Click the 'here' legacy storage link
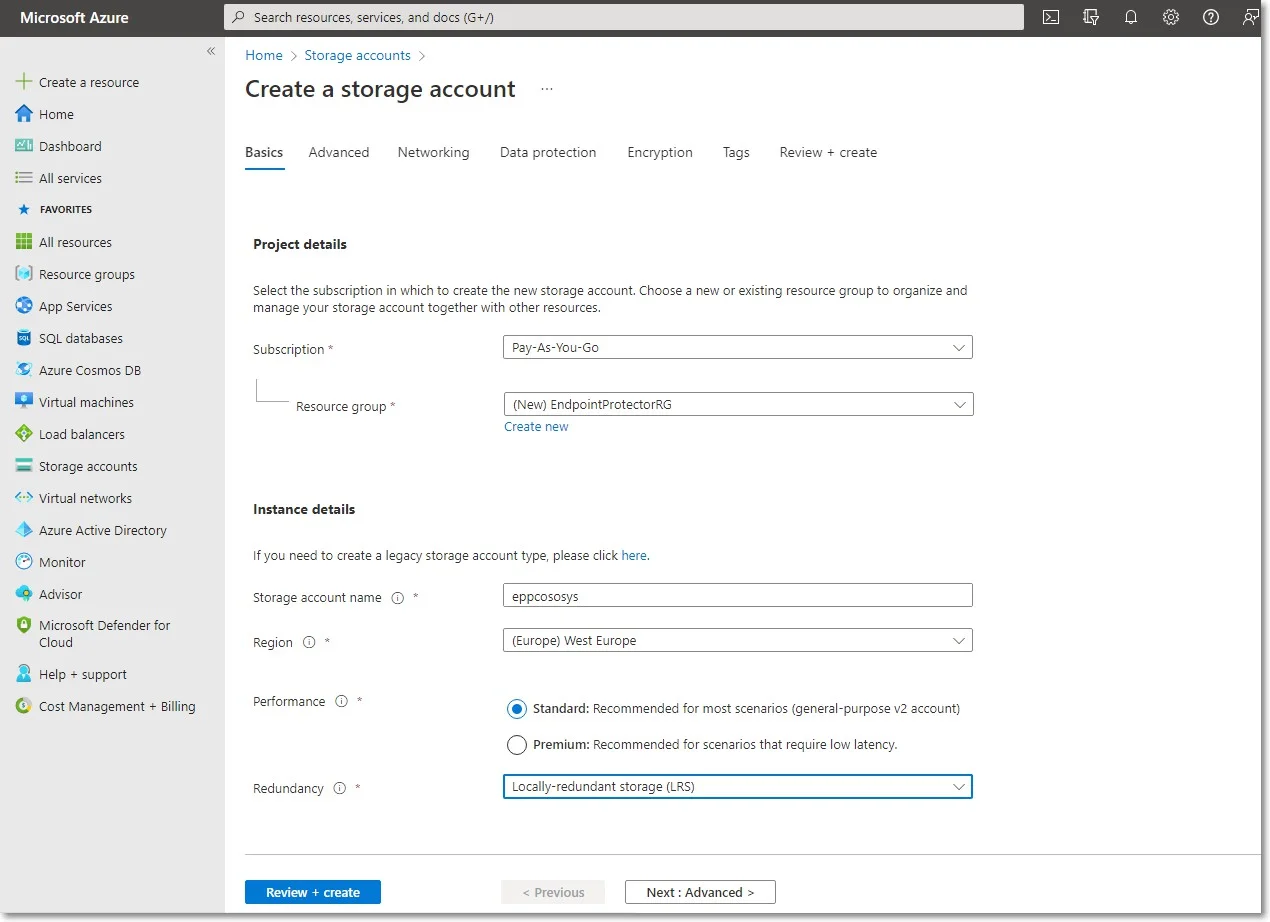The height and width of the screenshot is (922, 1270). pyautogui.click(x=634, y=555)
